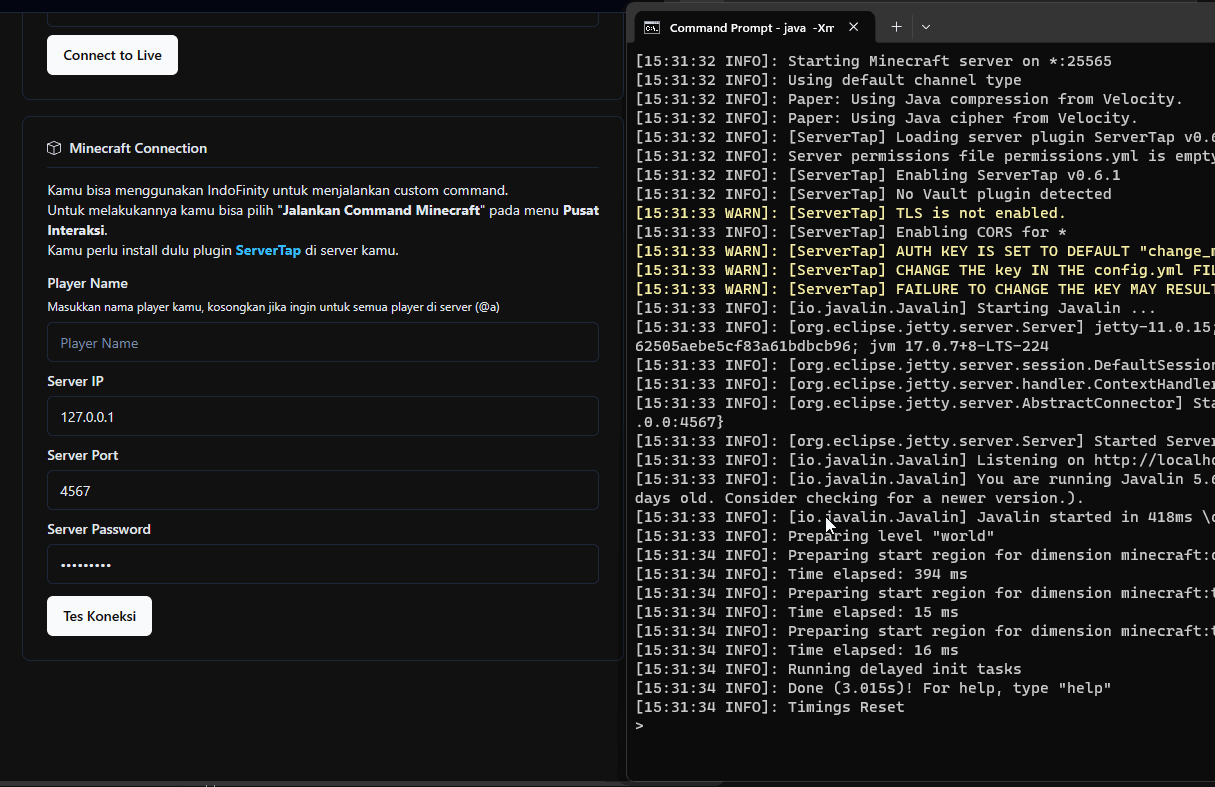Click the Command Prompt terminal icon in tab
1215x787 pixels.
pos(652,28)
